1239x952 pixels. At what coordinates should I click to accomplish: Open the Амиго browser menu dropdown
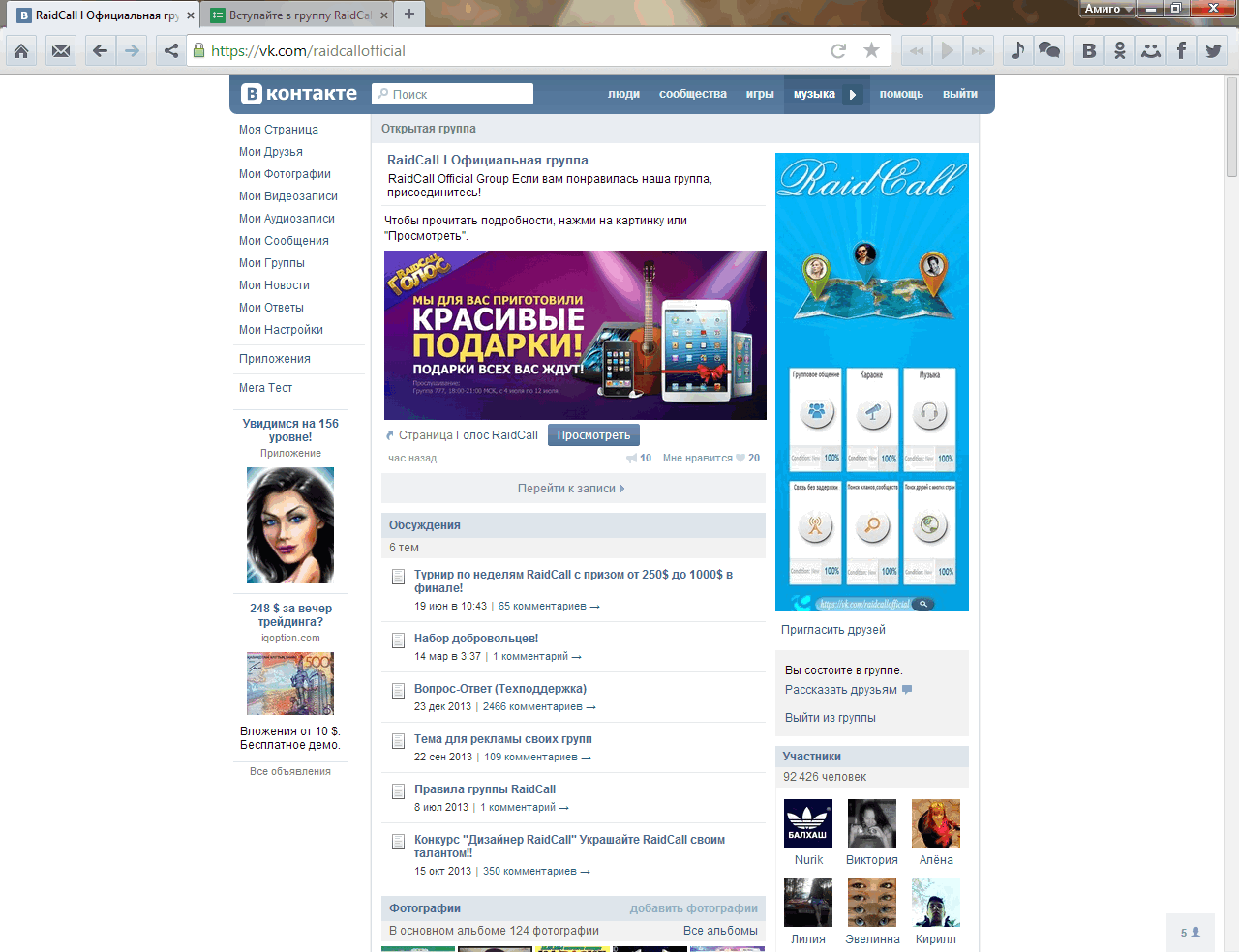click(1108, 9)
